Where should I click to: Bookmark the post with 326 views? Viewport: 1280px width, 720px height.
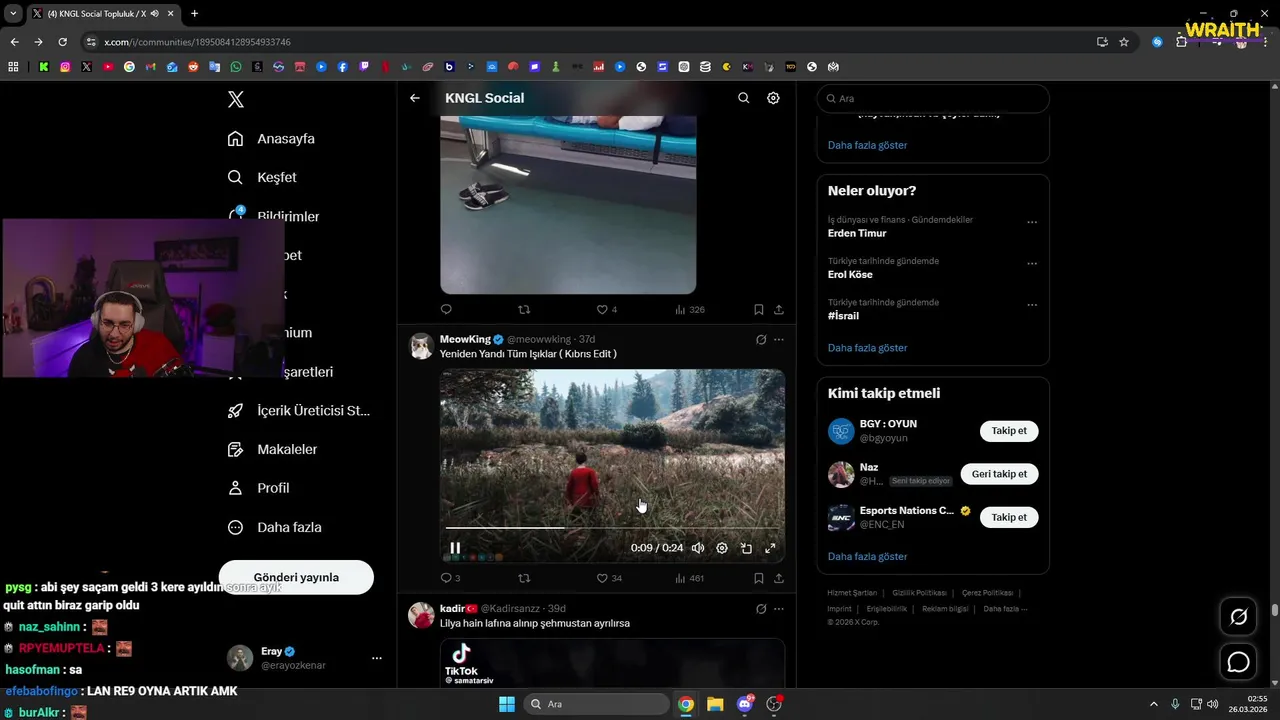pyautogui.click(x=759, y=310)
